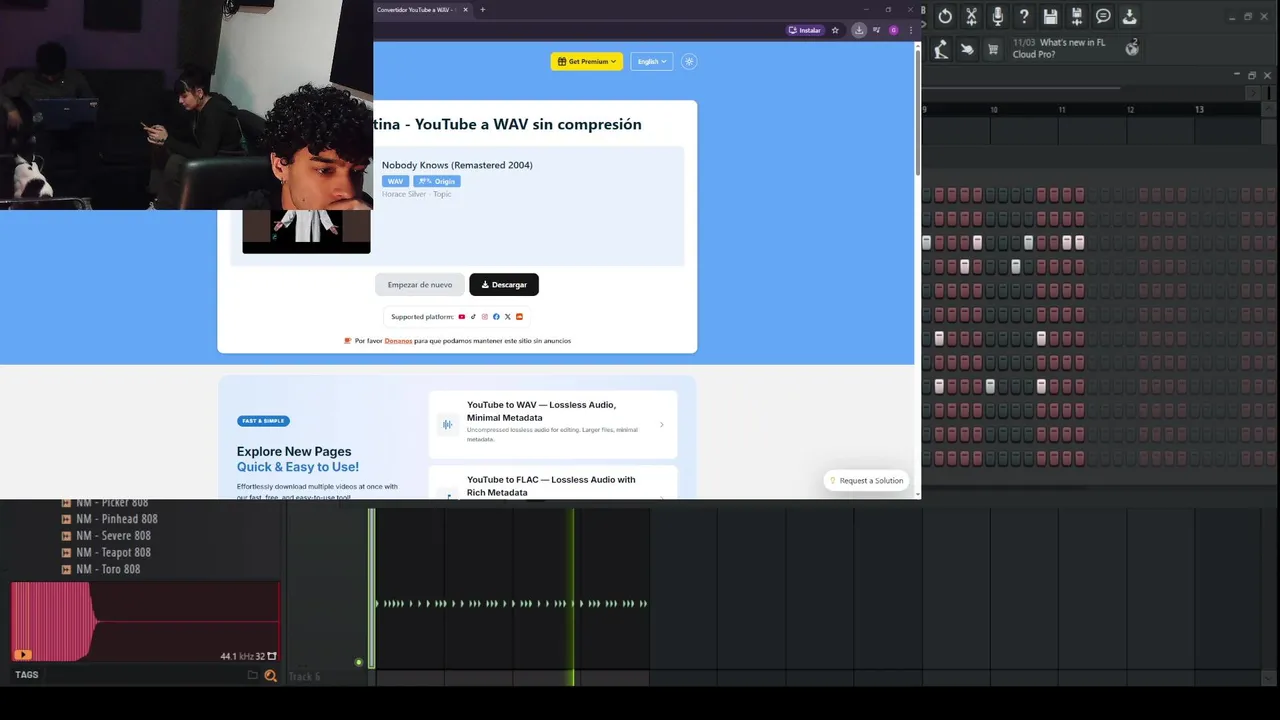This screenshot has height=720, width=1280.
Task: Click bar 12 on the FL Studio timeline ruler
Action: tap(1130, 109)
